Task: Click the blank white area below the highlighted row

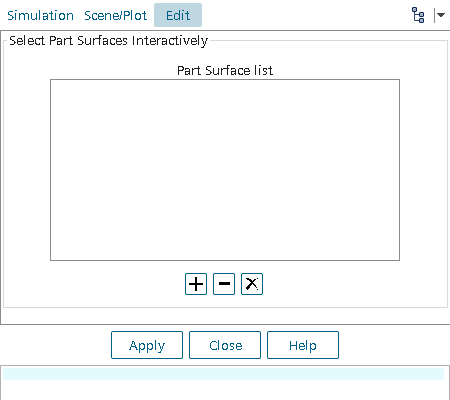Action: 224,389
